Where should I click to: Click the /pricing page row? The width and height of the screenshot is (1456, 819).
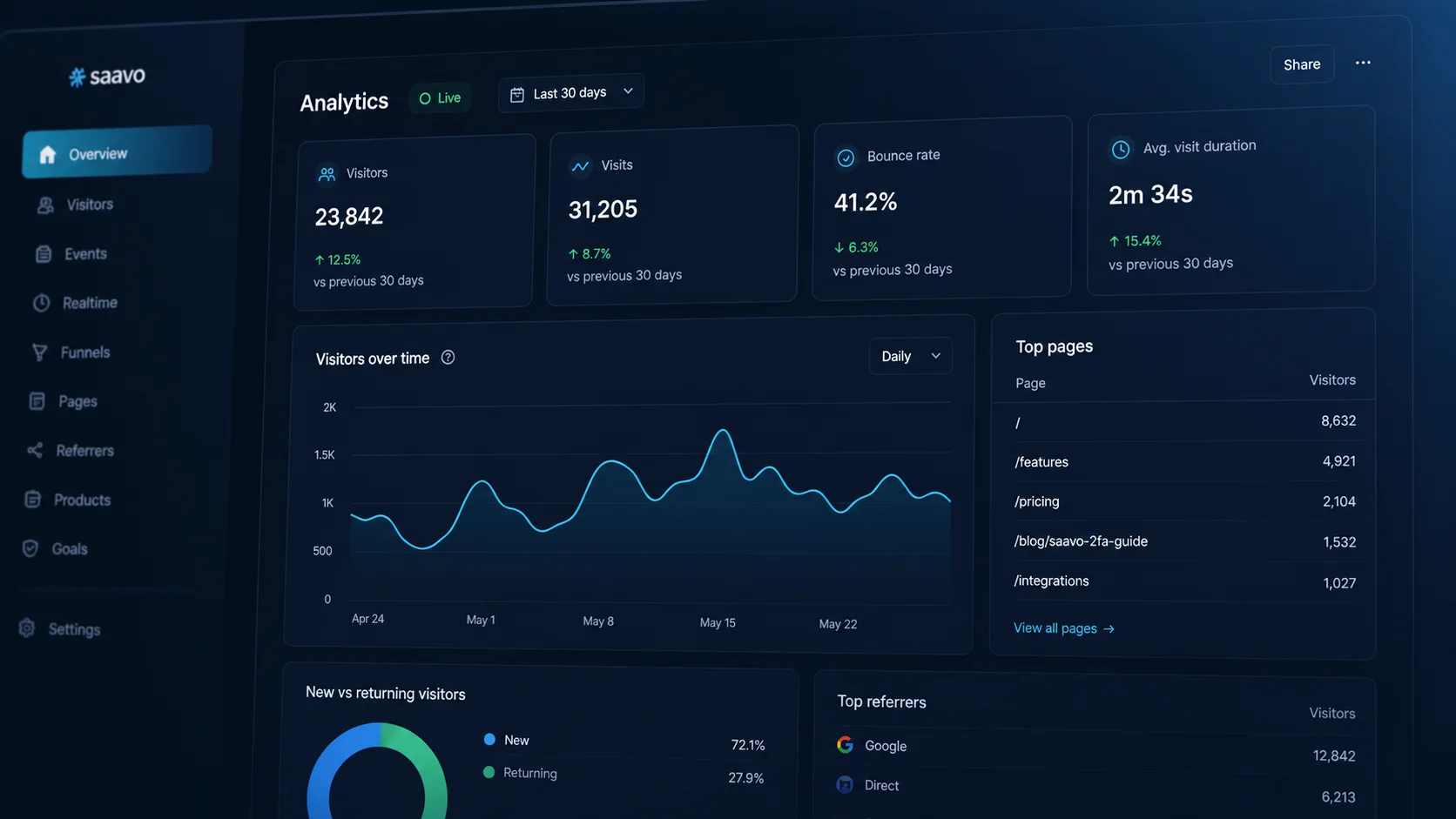pos(1184,501)
